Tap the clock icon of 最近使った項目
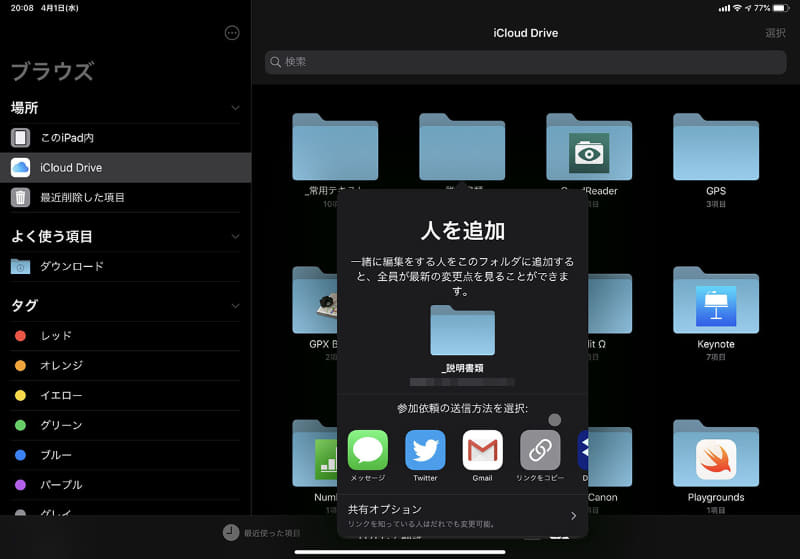The image size is (800, 559). (231, 532)
